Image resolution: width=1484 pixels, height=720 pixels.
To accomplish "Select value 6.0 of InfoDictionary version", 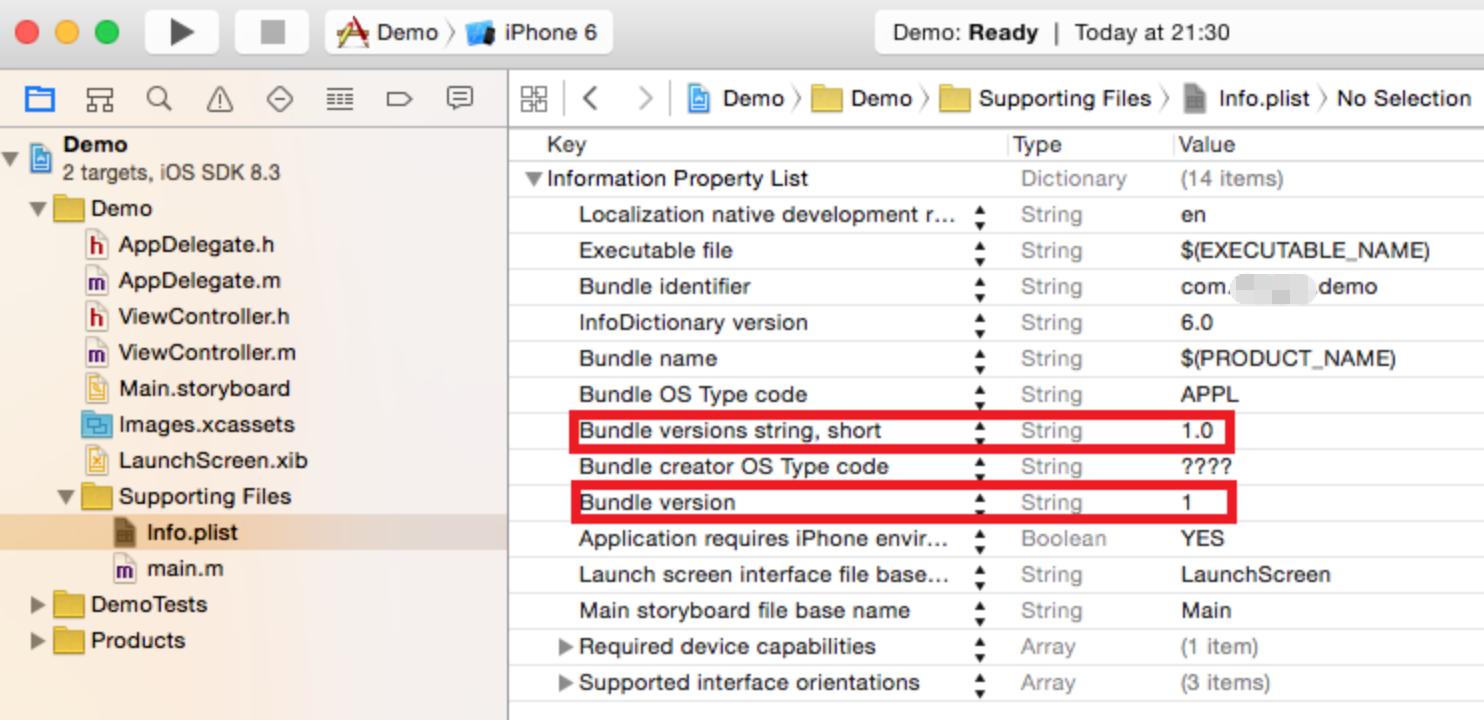I will point(1197,323).
